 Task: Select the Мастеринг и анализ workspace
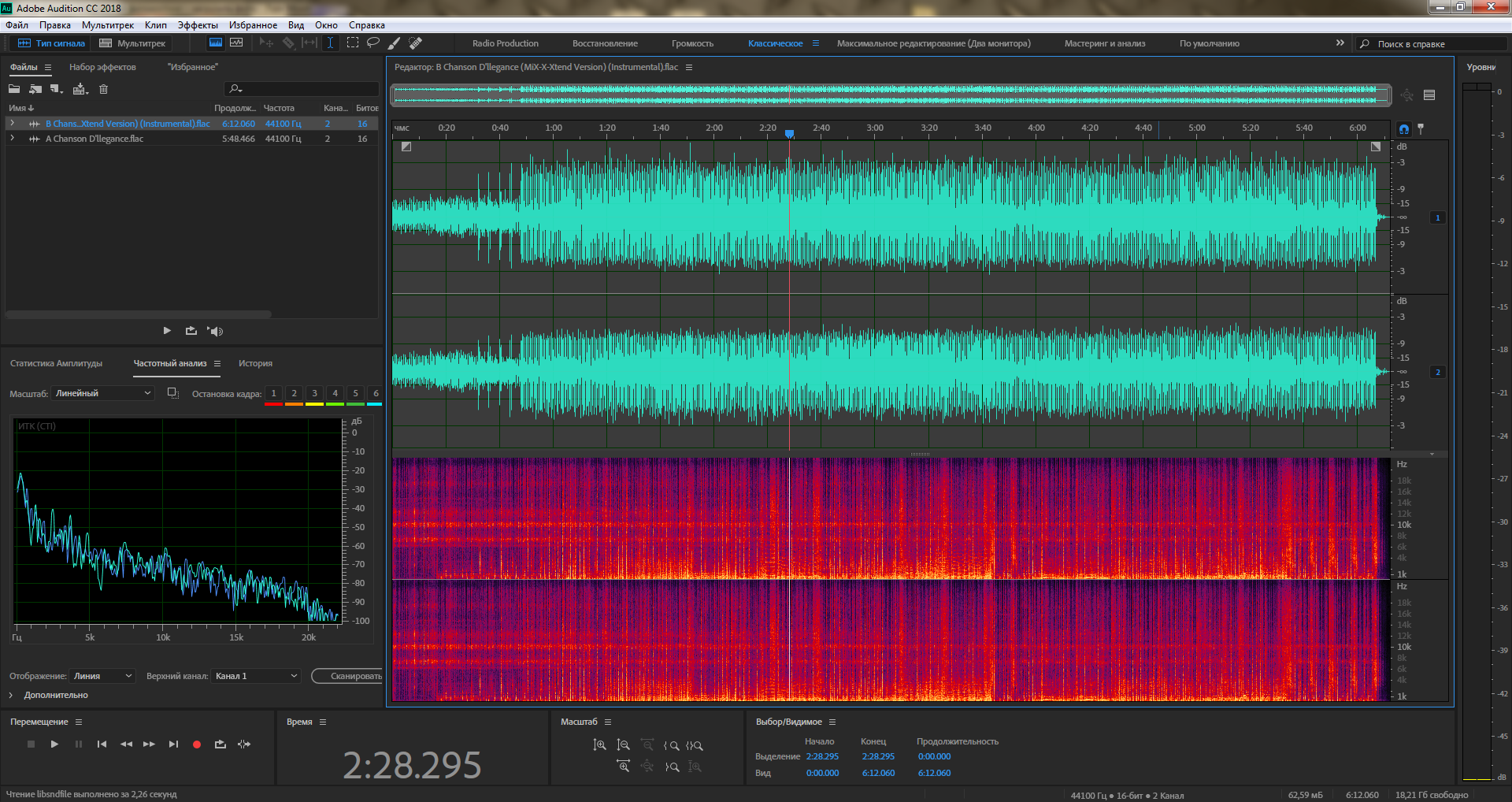(x=1105, y=43)
